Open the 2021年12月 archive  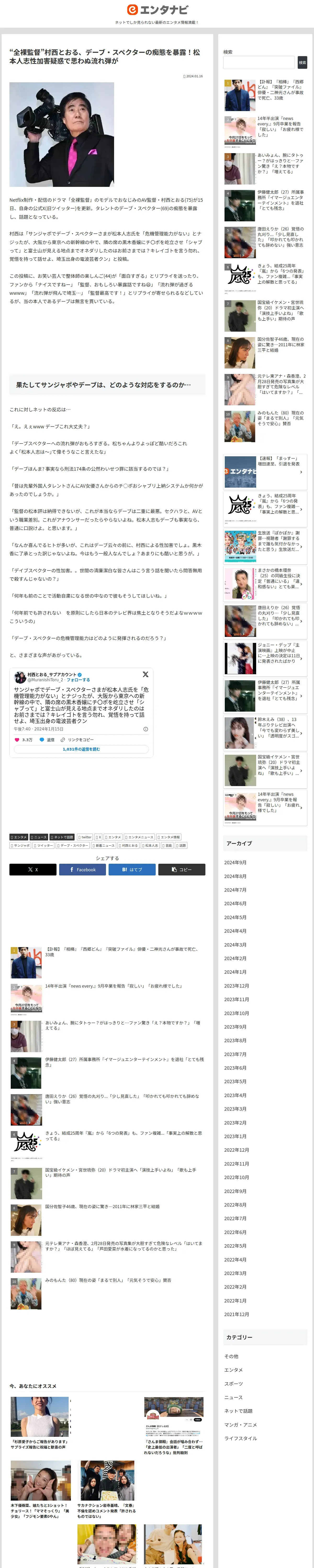click(237, 1314)
